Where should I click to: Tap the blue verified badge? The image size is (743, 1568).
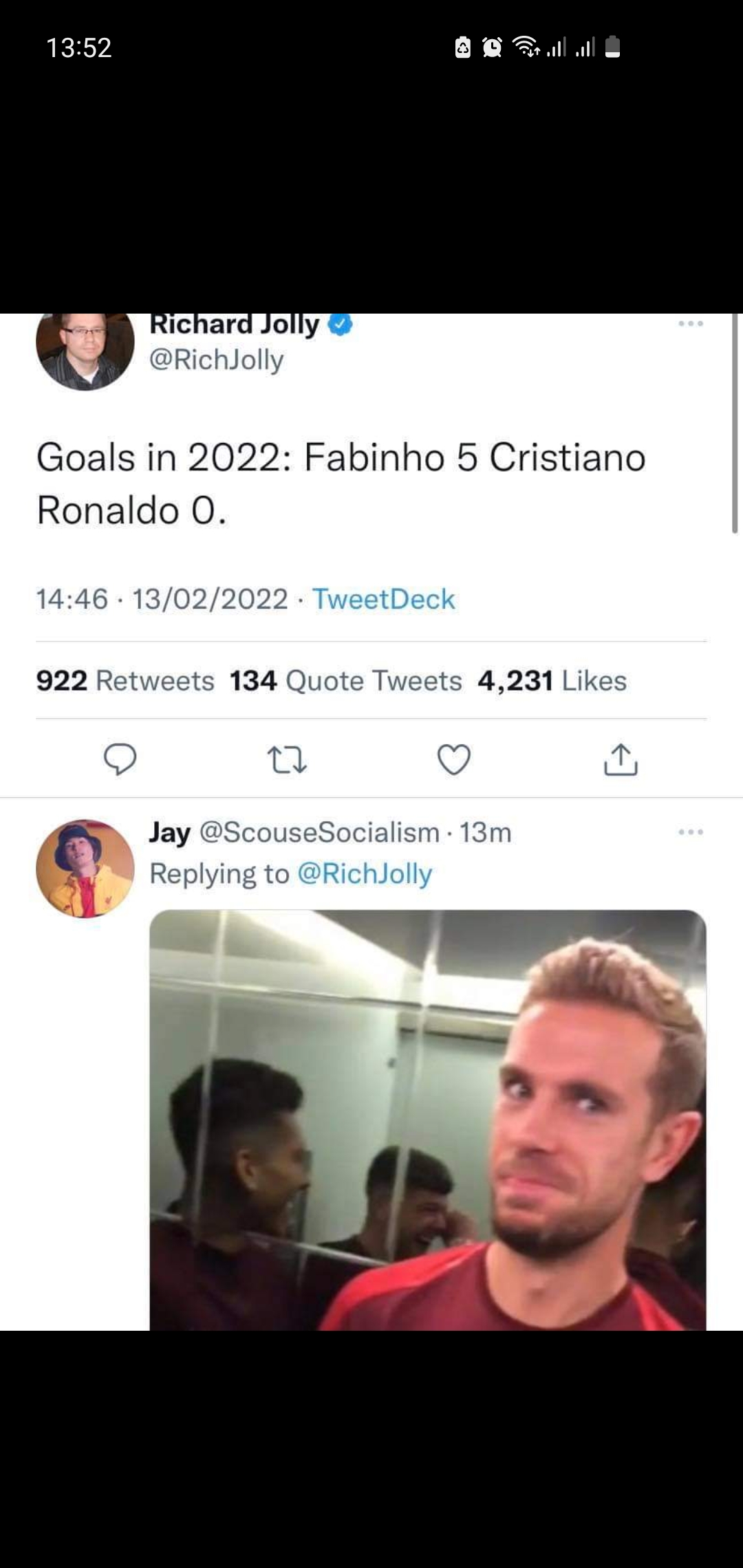point(341,325)
